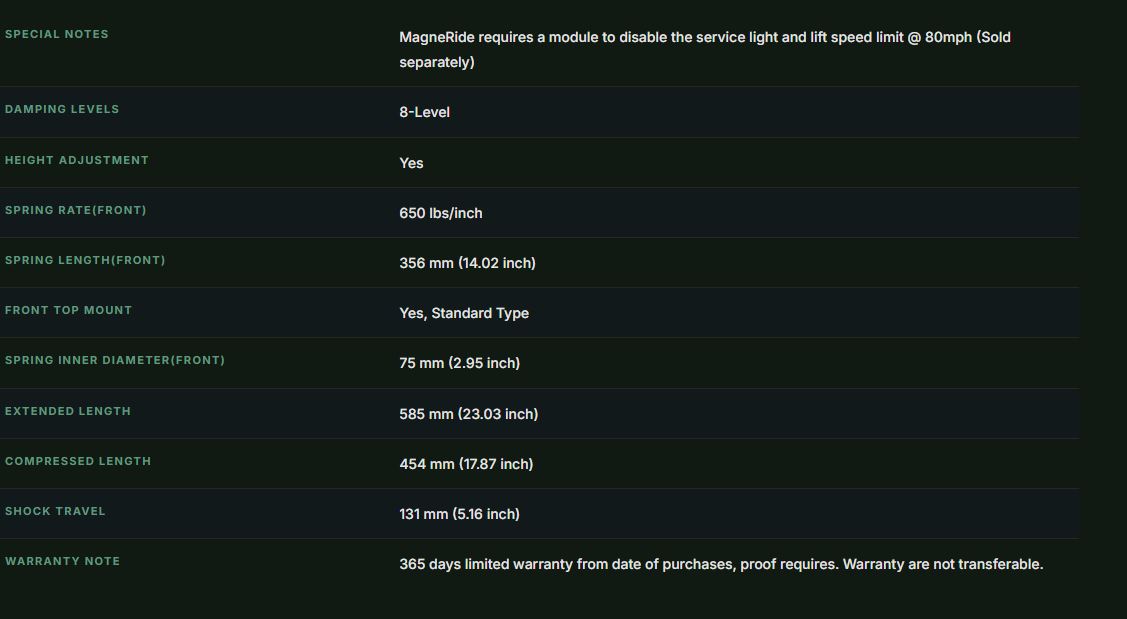Select the 356 mm spring length value
This screenshot has width=1127, height=619.
(x=467, y=263)
